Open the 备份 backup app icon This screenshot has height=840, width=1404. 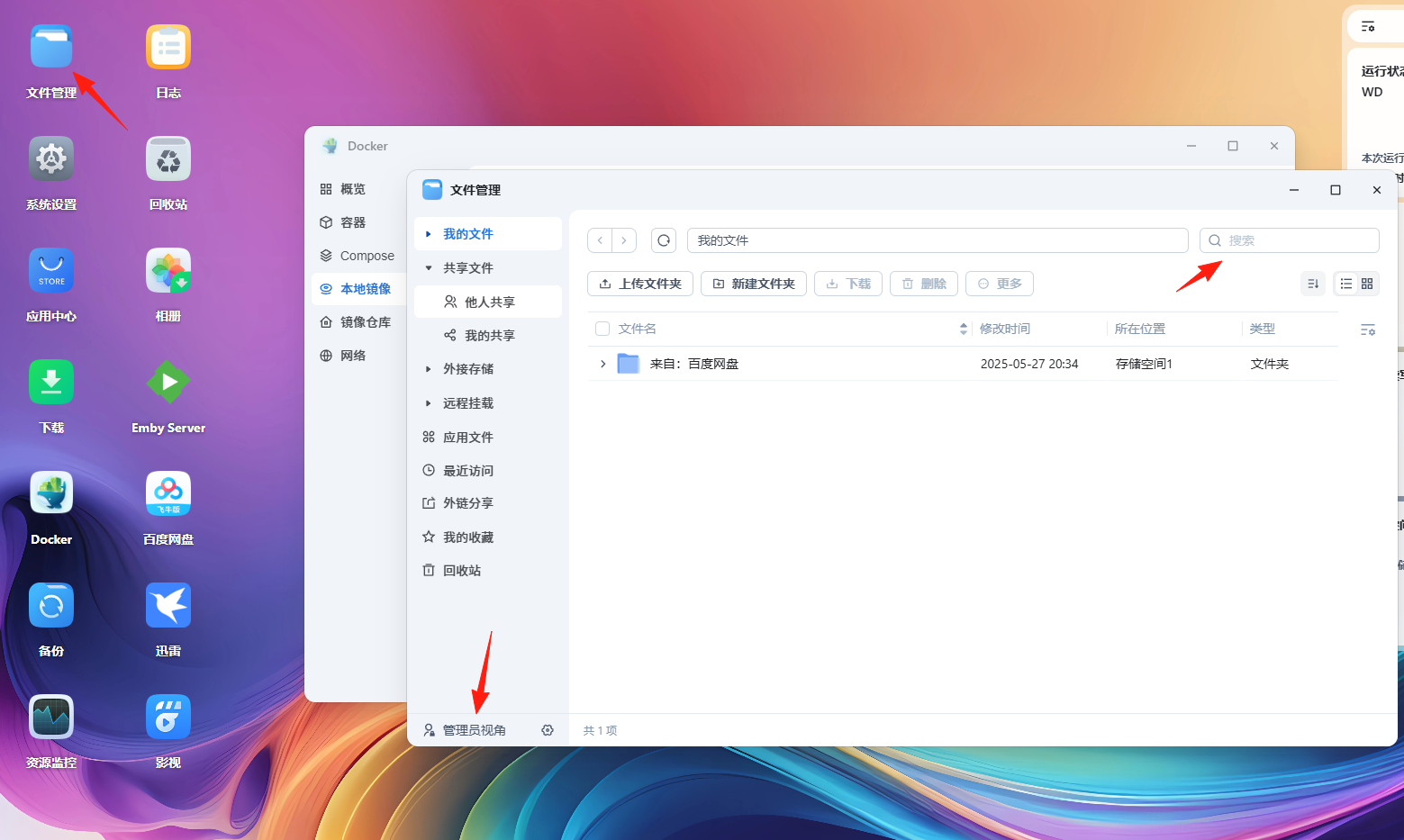click(x=51, y=605)
